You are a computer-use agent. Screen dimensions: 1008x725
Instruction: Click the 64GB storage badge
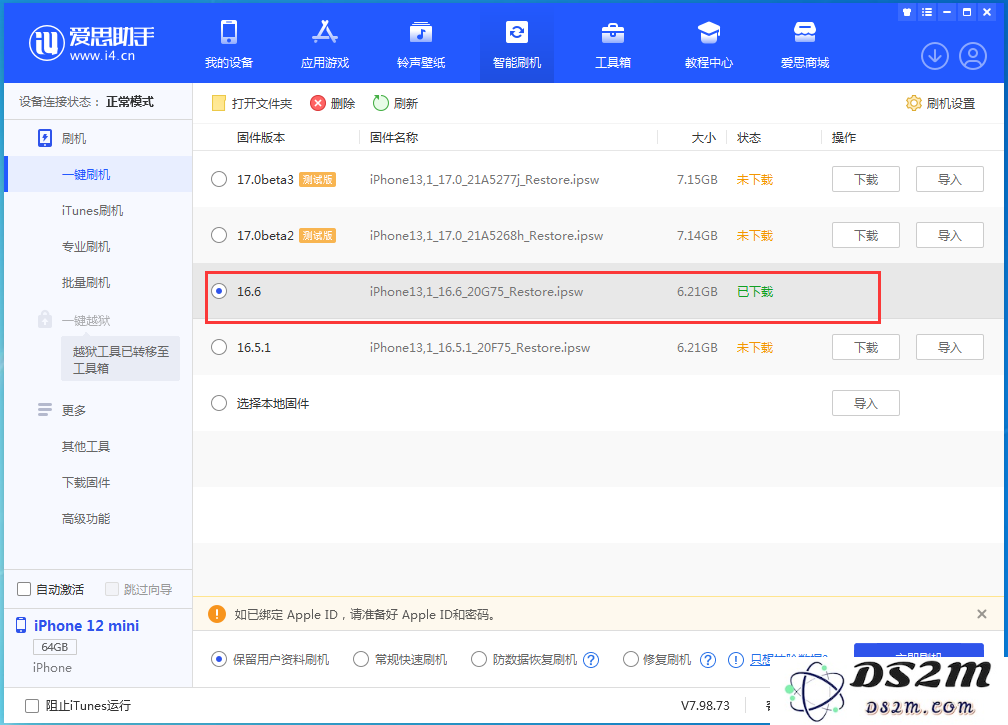point(55,647)
